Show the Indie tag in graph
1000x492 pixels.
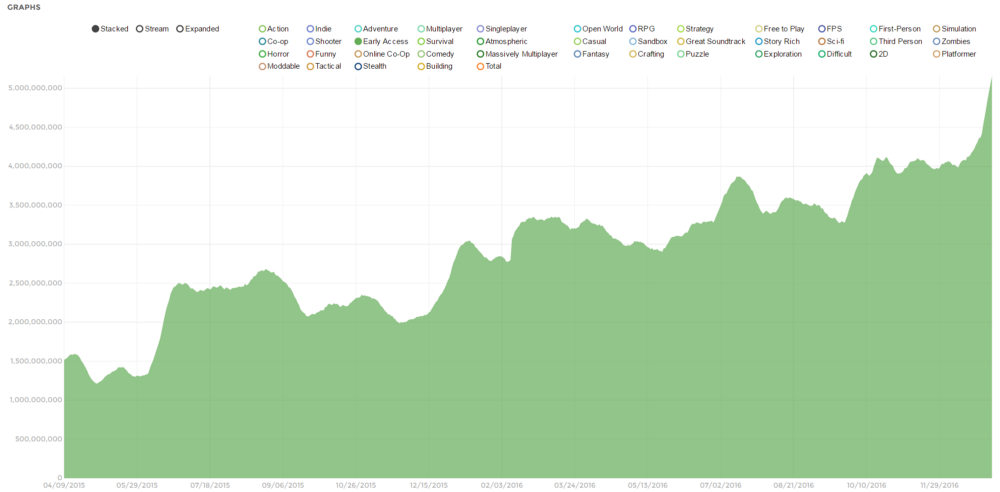318,29
